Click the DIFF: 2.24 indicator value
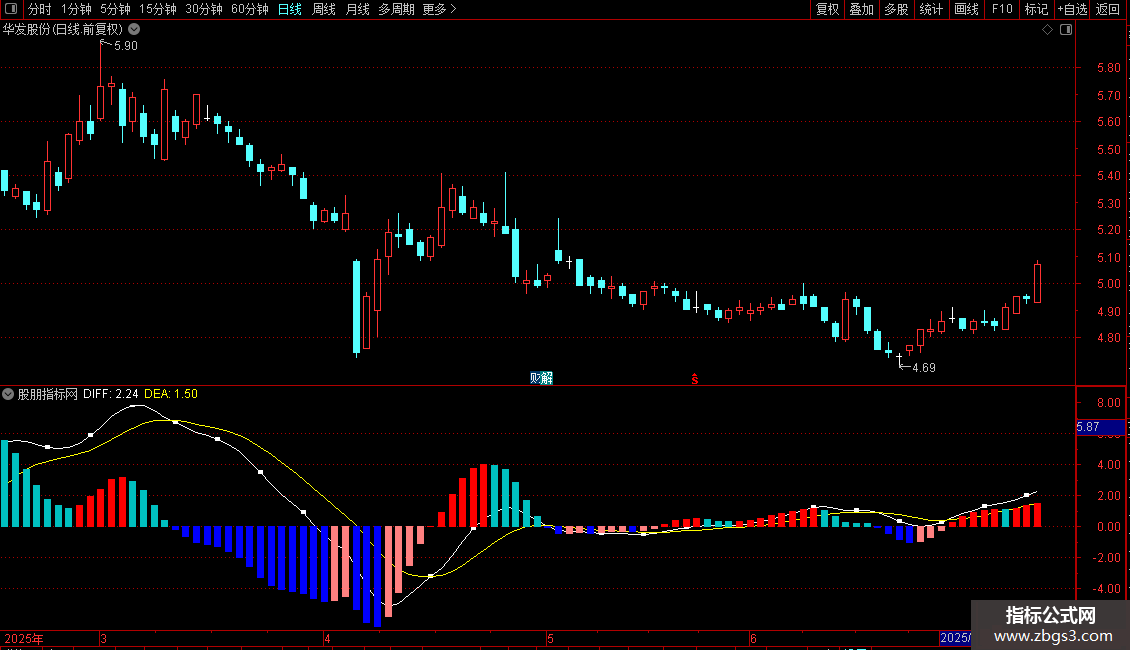 tap(110, 394)
